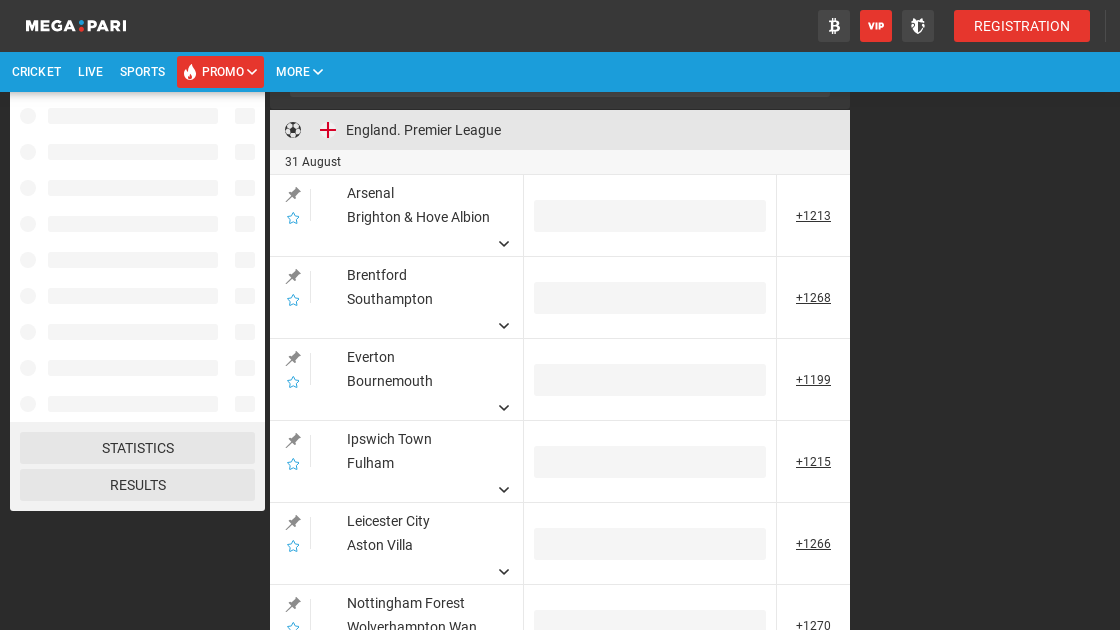The image size is (1120, 630).
Task: Open +1213 more markets for Arsenal
Action: (x=813, y=216)
